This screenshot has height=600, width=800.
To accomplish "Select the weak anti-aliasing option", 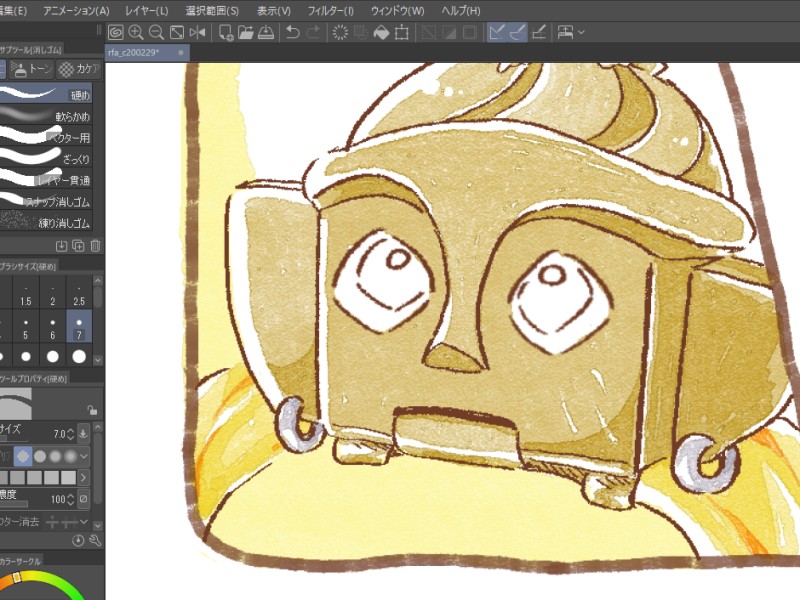I will click(40, 456).
